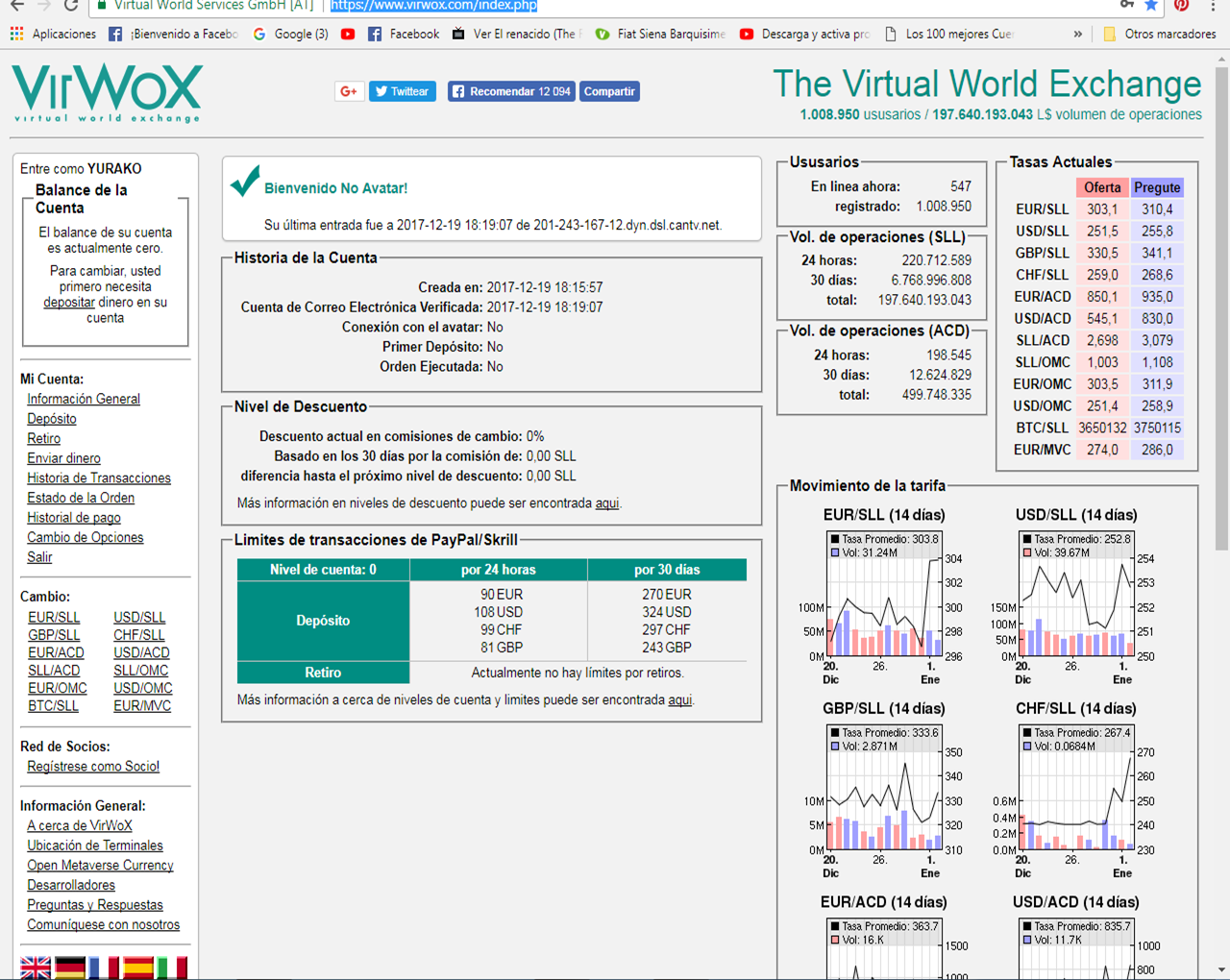Open Historial de pago link
This screenshot has width=1230, height=980.
click(x=74, y=517)
